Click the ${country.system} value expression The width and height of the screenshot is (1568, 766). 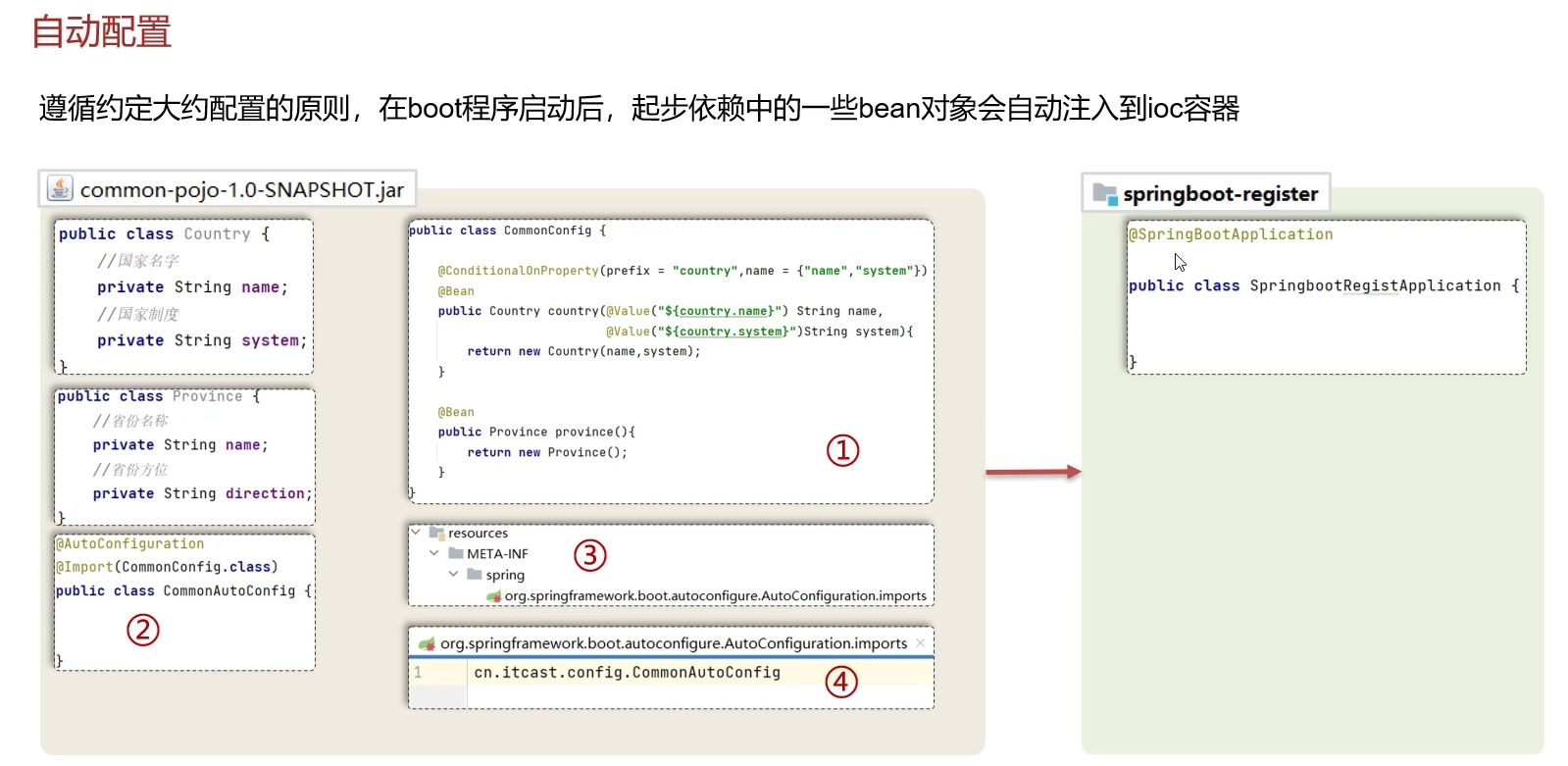728,332
